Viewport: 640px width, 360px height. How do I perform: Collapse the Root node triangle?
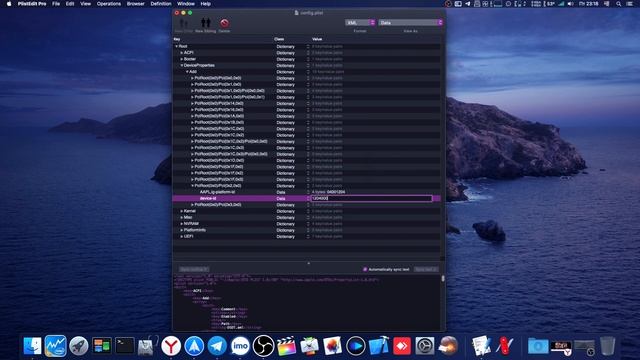coord(176,47)
